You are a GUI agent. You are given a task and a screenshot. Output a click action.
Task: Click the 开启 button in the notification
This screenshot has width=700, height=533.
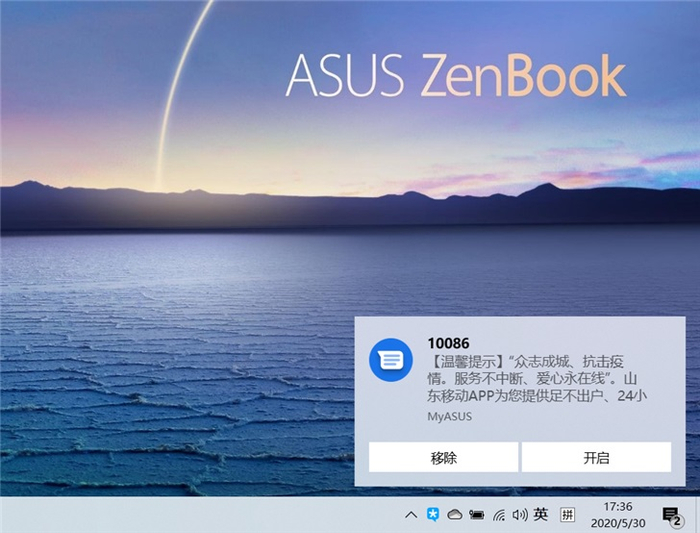[x=596, y=457]
